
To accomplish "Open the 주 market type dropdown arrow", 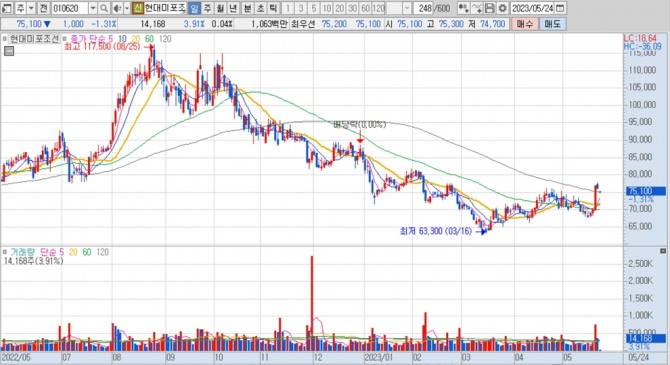I will (31, 8).
